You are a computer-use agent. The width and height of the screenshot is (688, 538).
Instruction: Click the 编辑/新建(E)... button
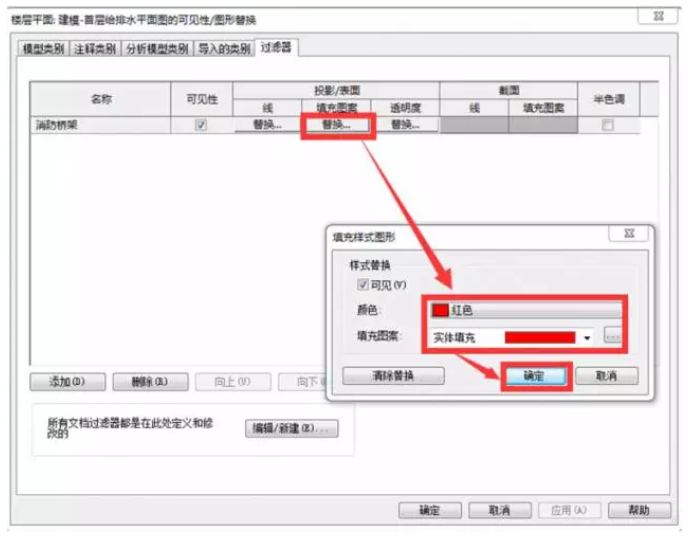click(x=292, y=428)
